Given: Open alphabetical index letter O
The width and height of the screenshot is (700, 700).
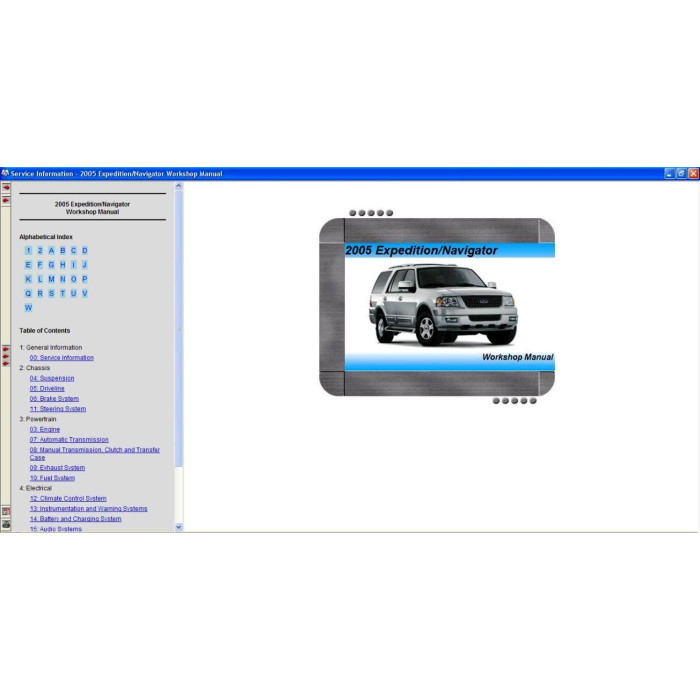Looking at the screenshot, I should pyautogui.click(x=74, y=279).
